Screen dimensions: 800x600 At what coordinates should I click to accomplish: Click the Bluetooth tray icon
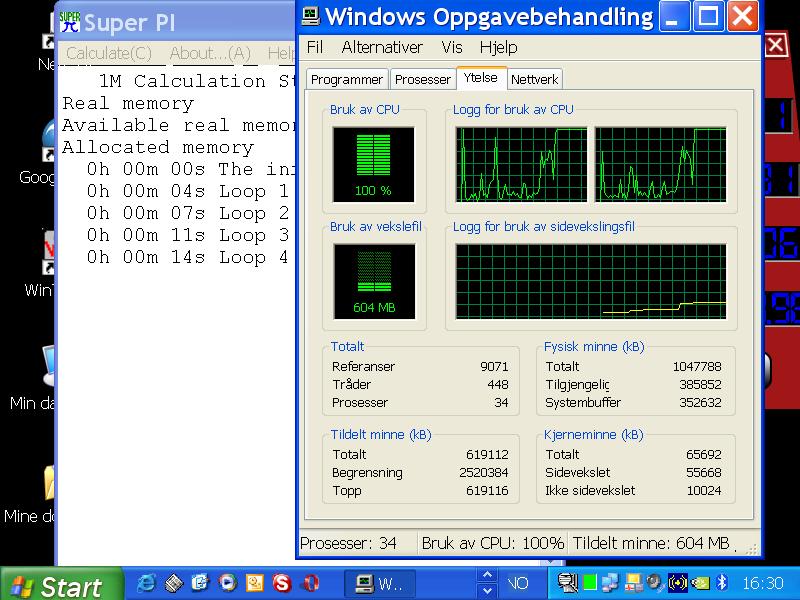(722, 582)
